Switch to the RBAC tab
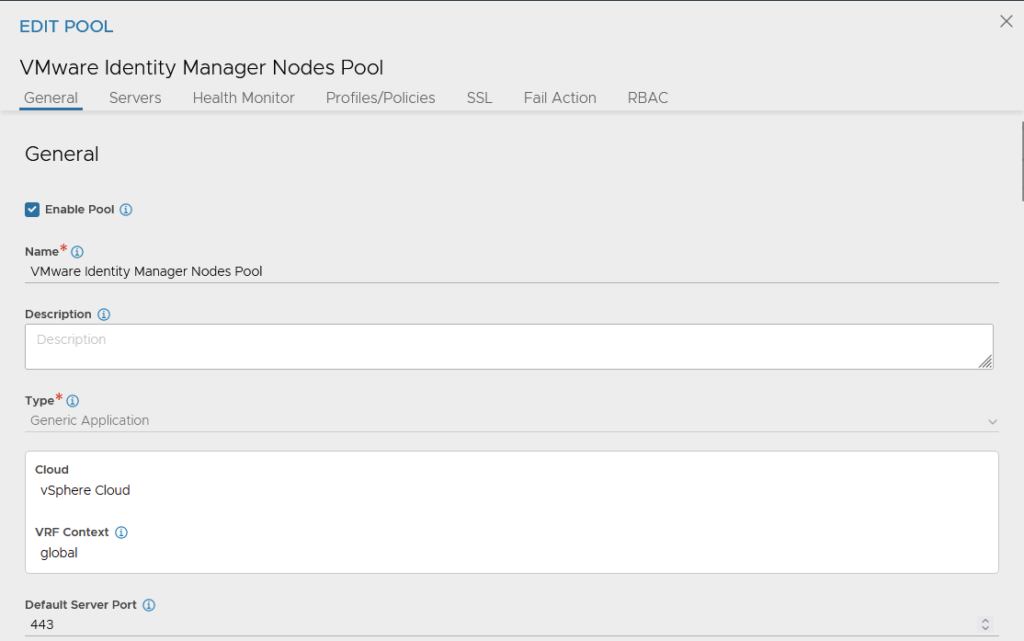The height and width of the screenshot is (641, 1024). (x=647, y=98)
